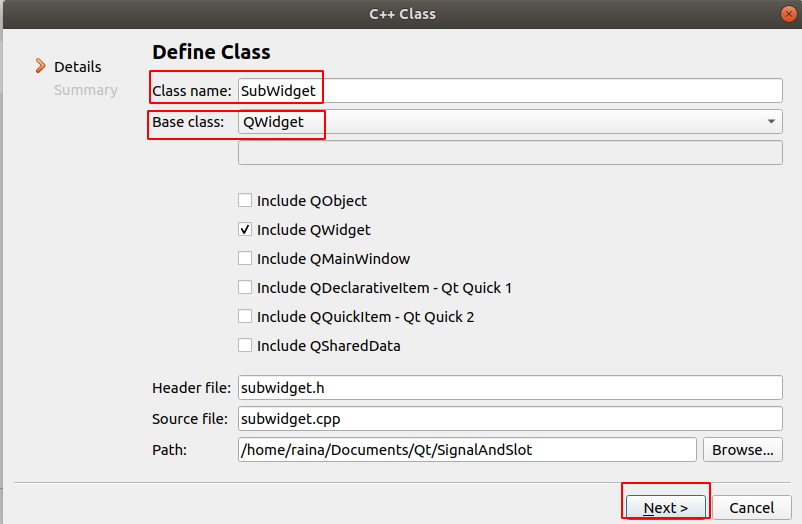This screenshot has height=524, width=802.
Task: Cancel the class creation dialog
Action: tap(751, 508)
